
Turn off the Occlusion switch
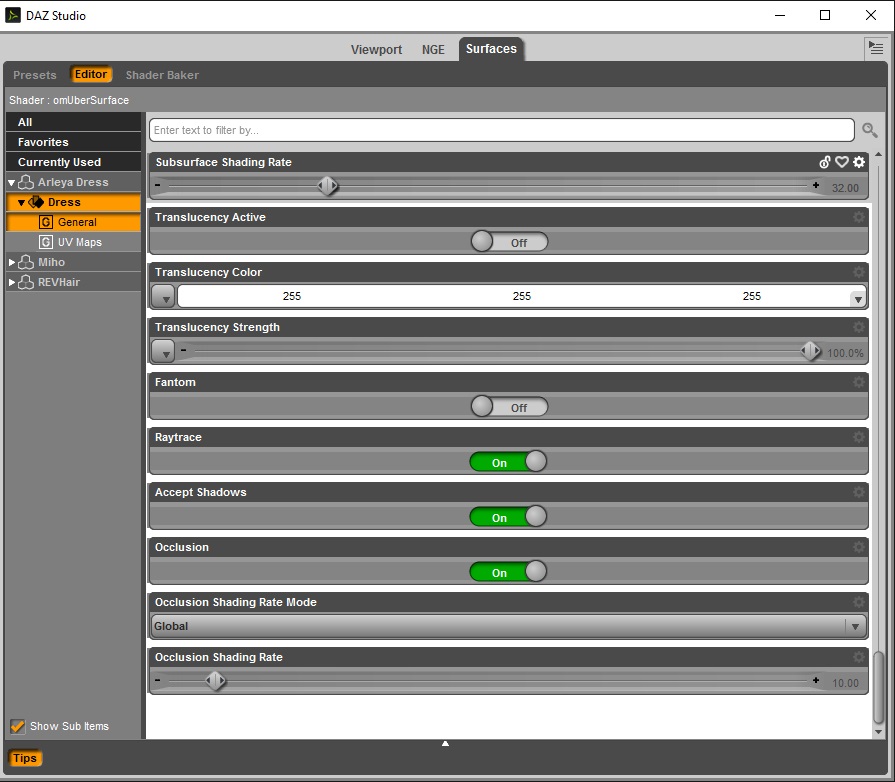click(x=508, y=571)
